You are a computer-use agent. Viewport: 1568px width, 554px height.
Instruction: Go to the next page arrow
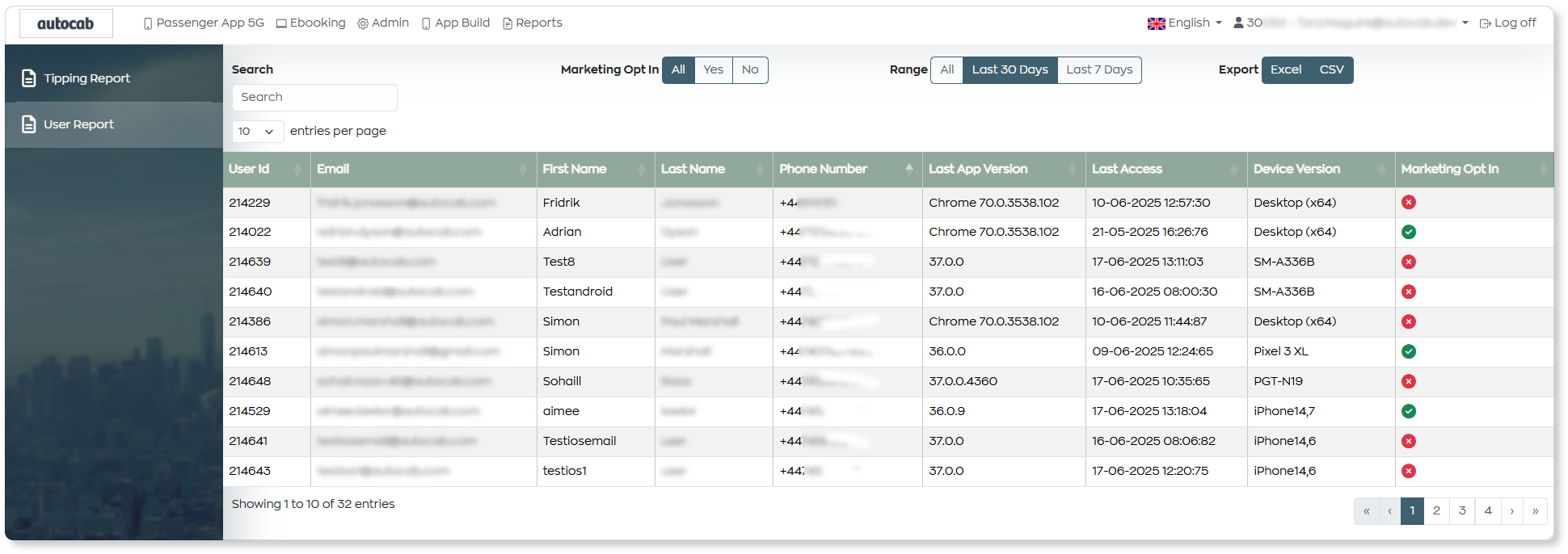click(x=1511, y=511)
